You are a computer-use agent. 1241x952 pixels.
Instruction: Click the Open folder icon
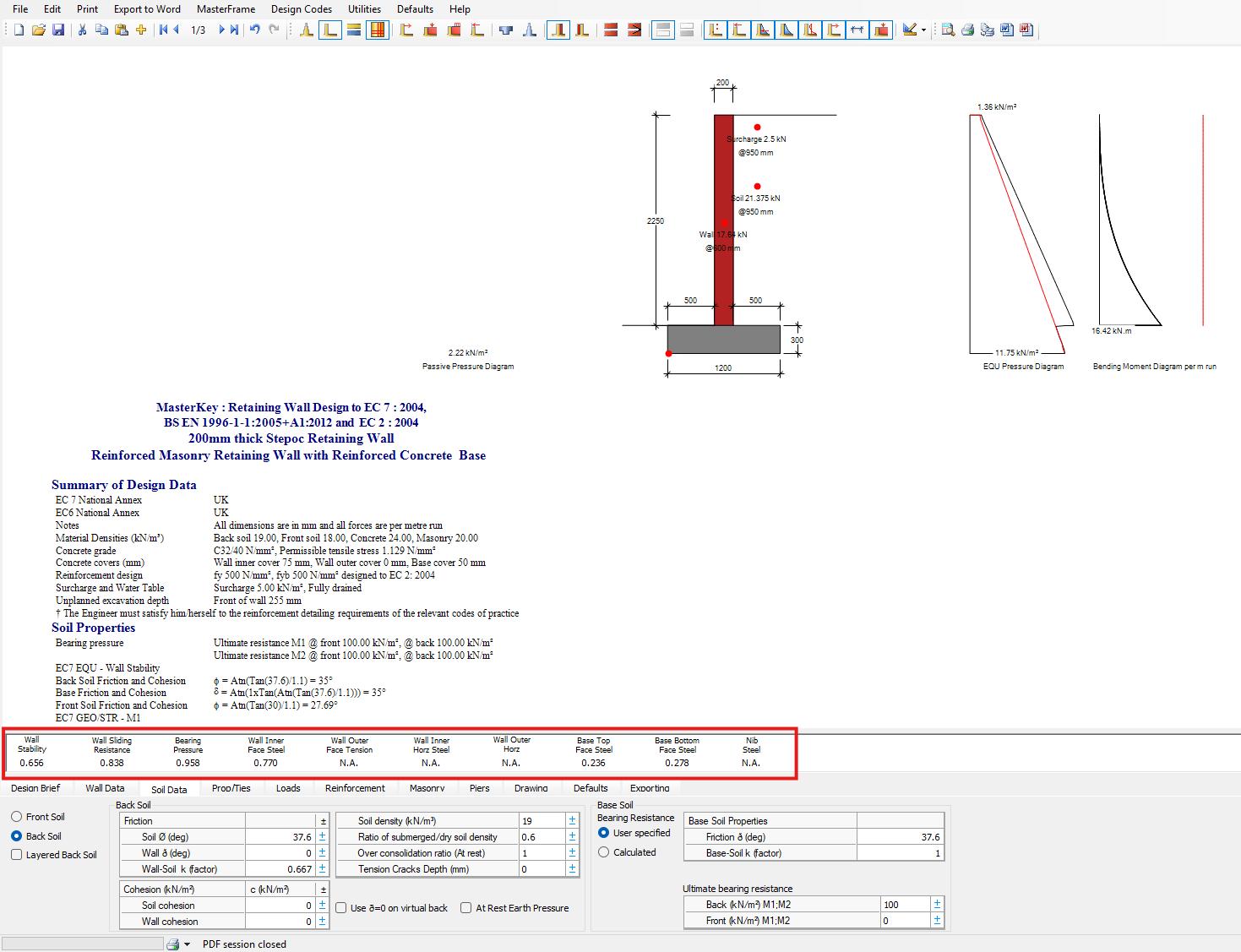coord(38,30)
